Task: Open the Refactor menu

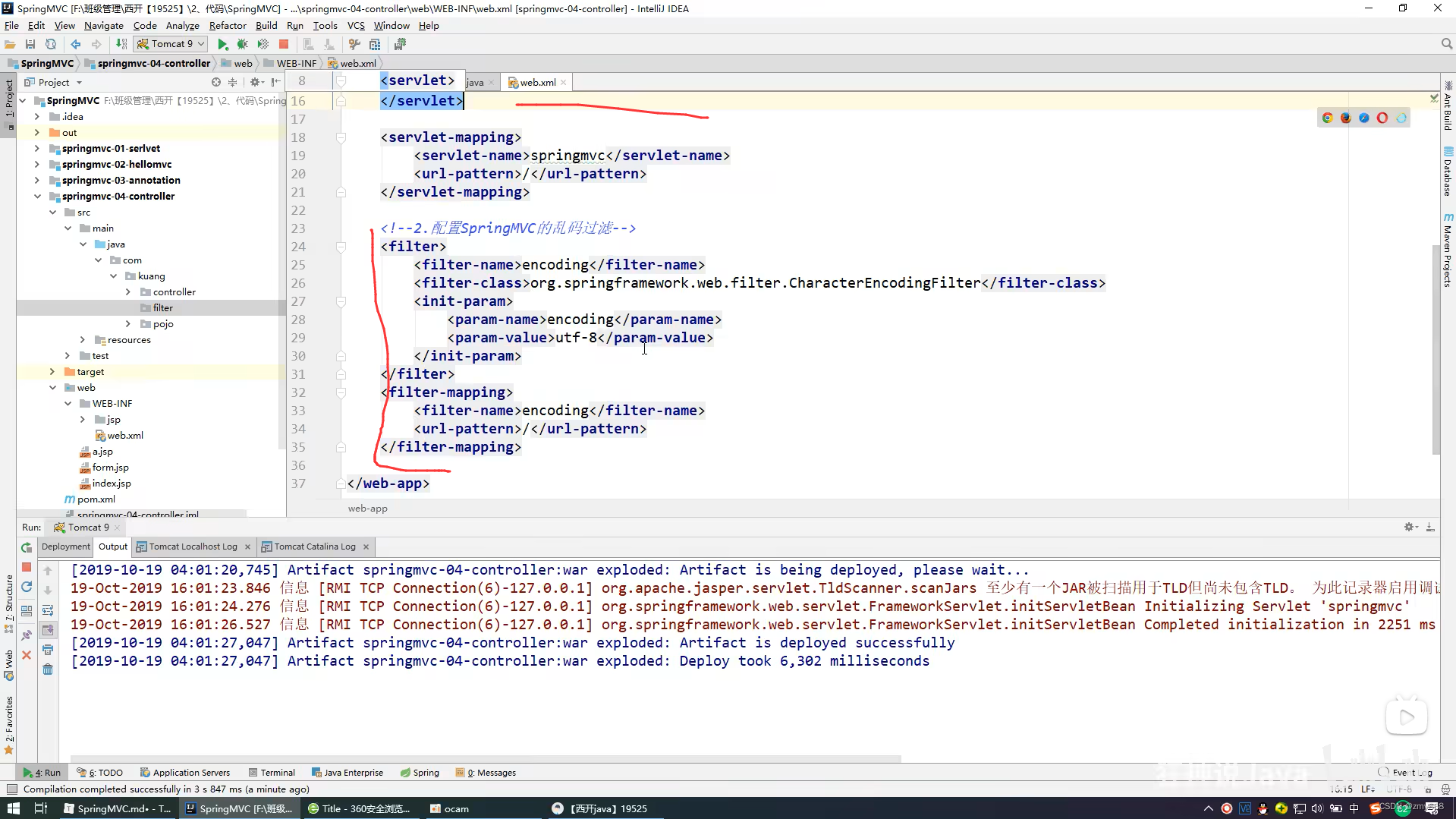Action: click(228, 25)
